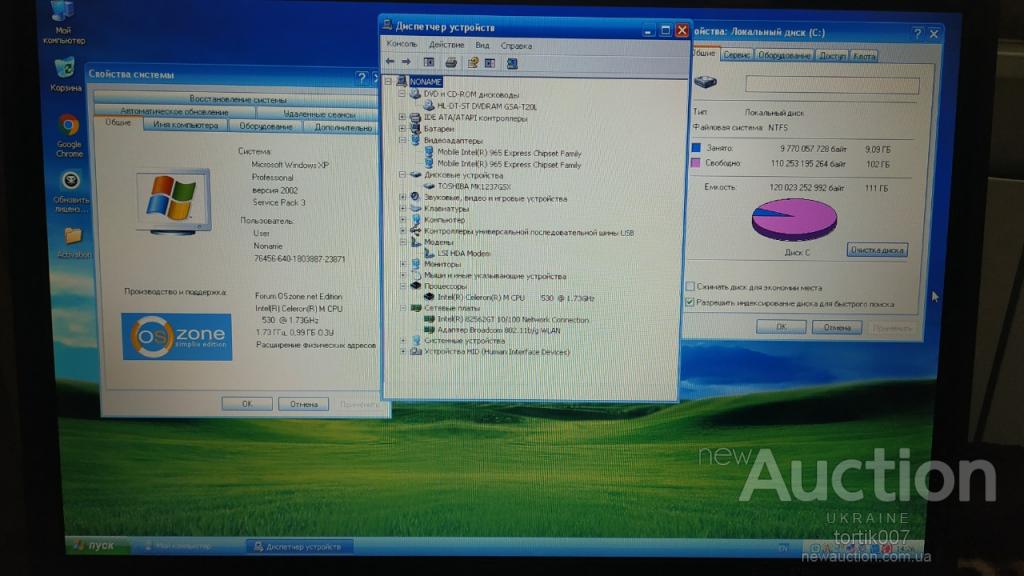Image resolution: width=1024 pixels, height=576 pixels.
Task: Expand the Батареи node
Action: [x=402, y=129]
